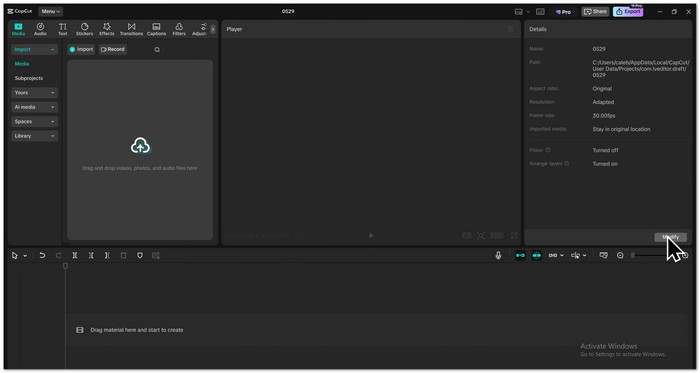This screenshot has width=700, height=373.
Task: Enter full screen in the Player
Action: pos(514,236)
